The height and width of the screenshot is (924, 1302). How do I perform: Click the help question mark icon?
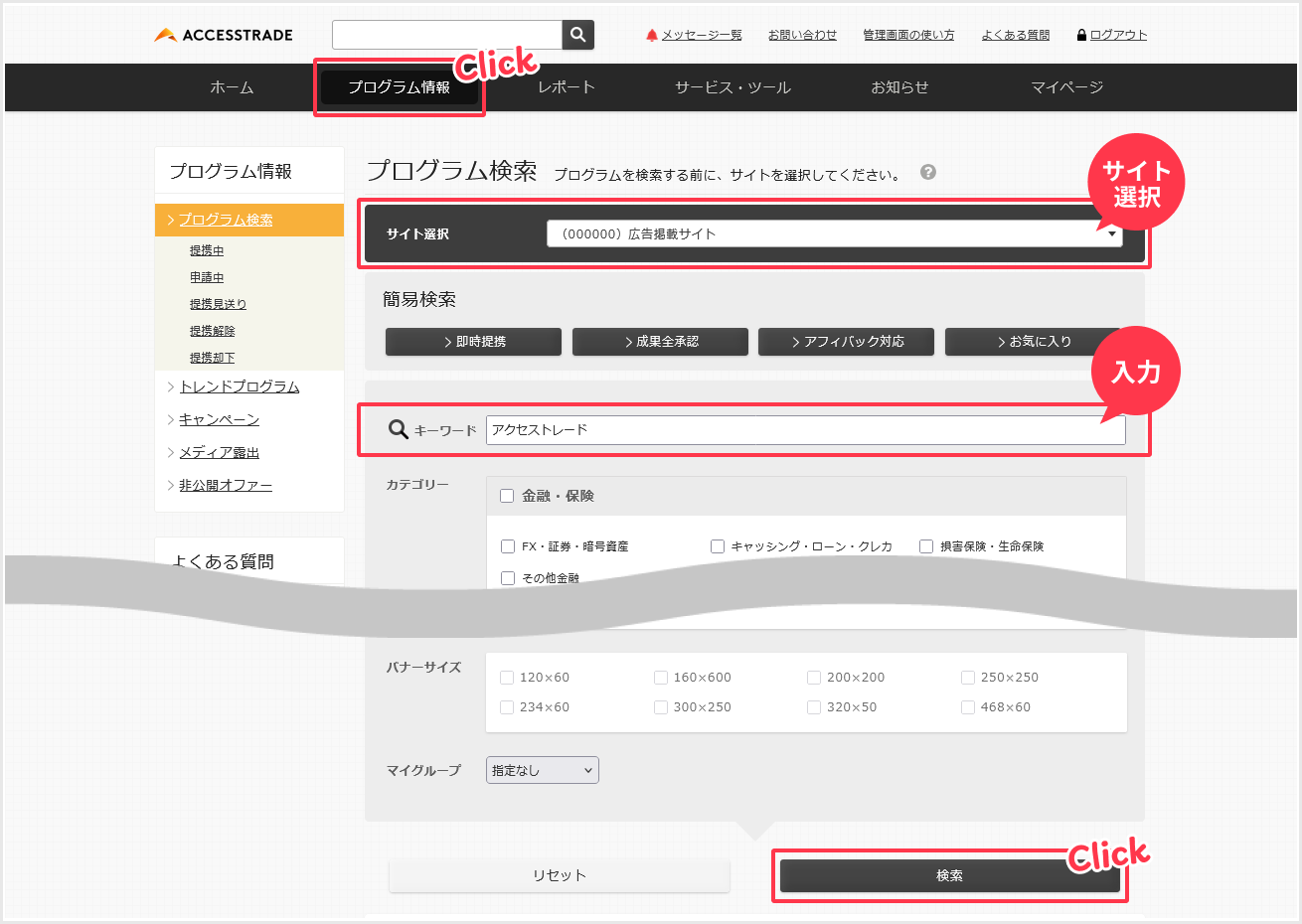(928, 172)
